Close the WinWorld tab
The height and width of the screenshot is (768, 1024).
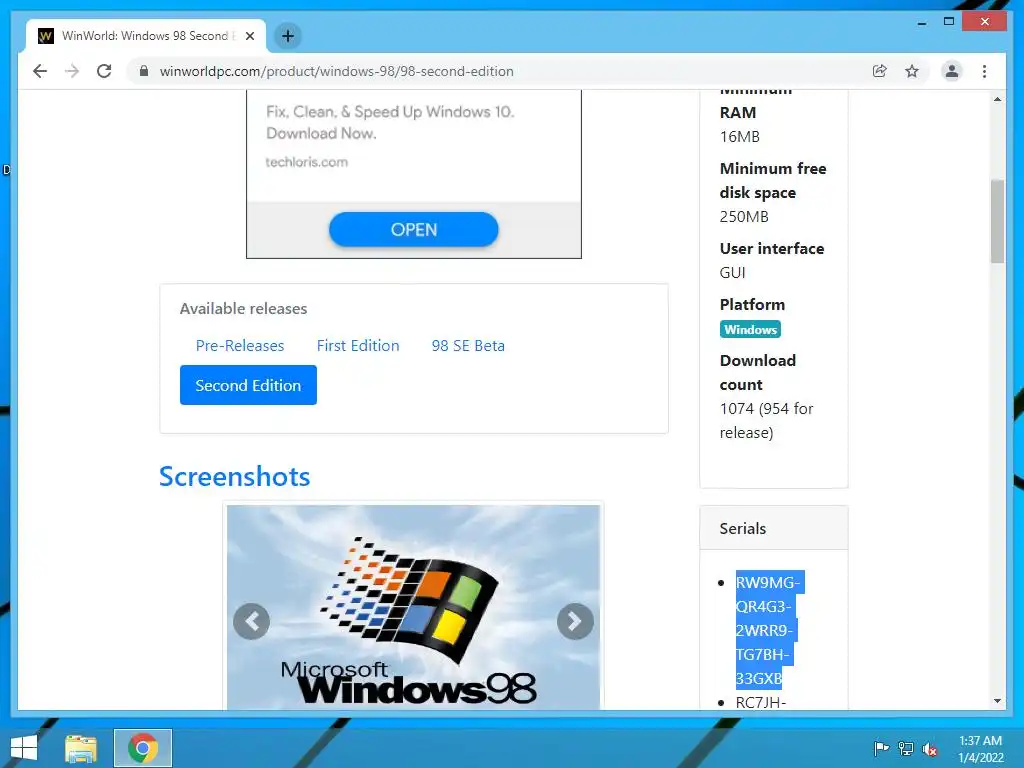pos(249,36)
